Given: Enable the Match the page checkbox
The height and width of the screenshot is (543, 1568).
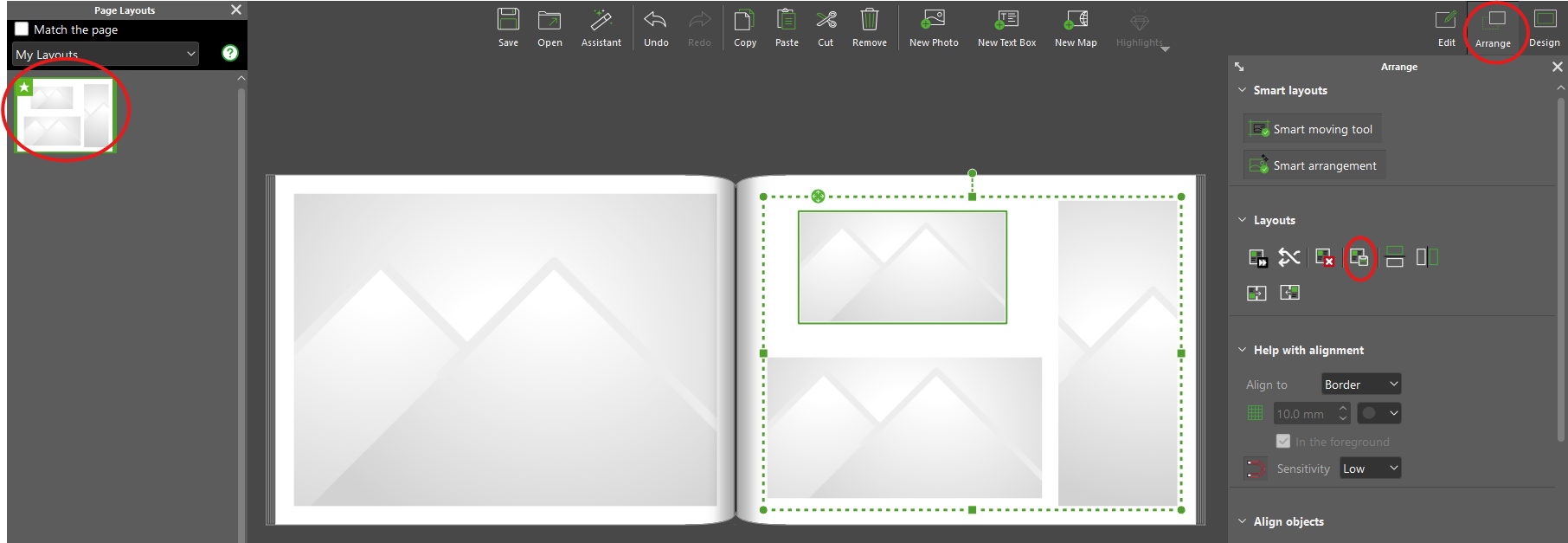Looking at the screenshot, I should point(22,29).
